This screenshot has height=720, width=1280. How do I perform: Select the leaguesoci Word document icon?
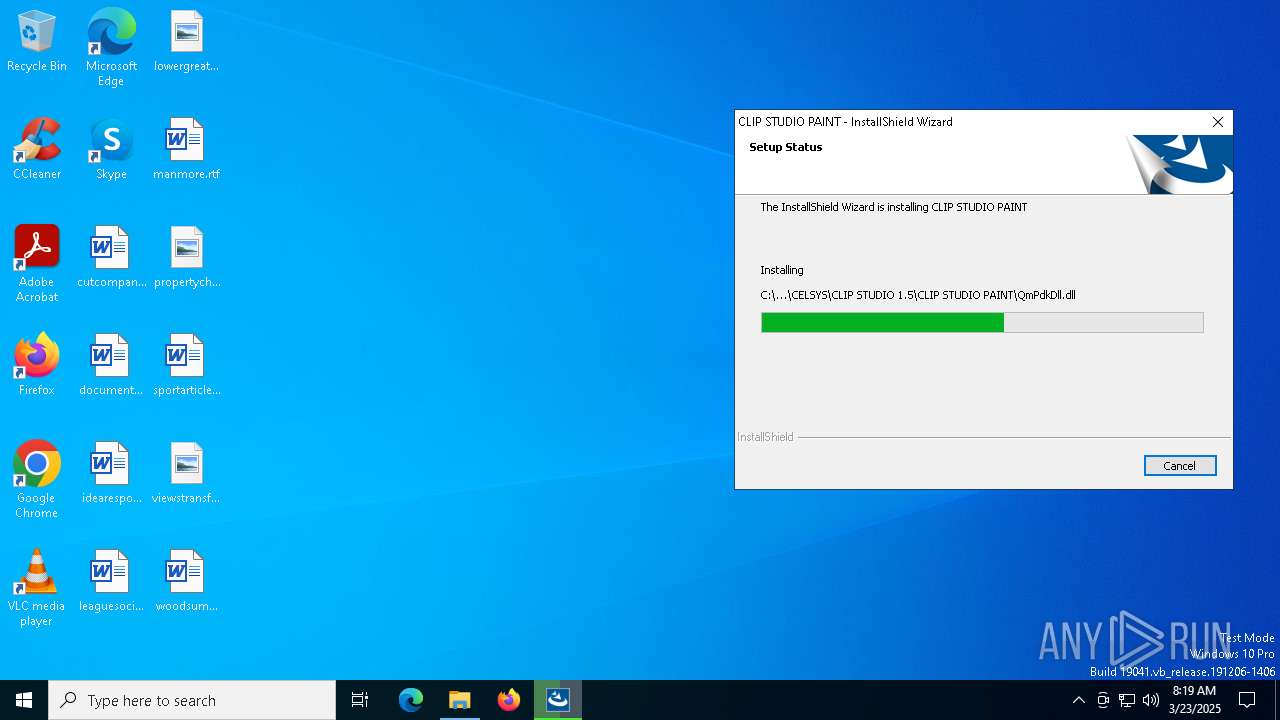(x=111, y=582)
